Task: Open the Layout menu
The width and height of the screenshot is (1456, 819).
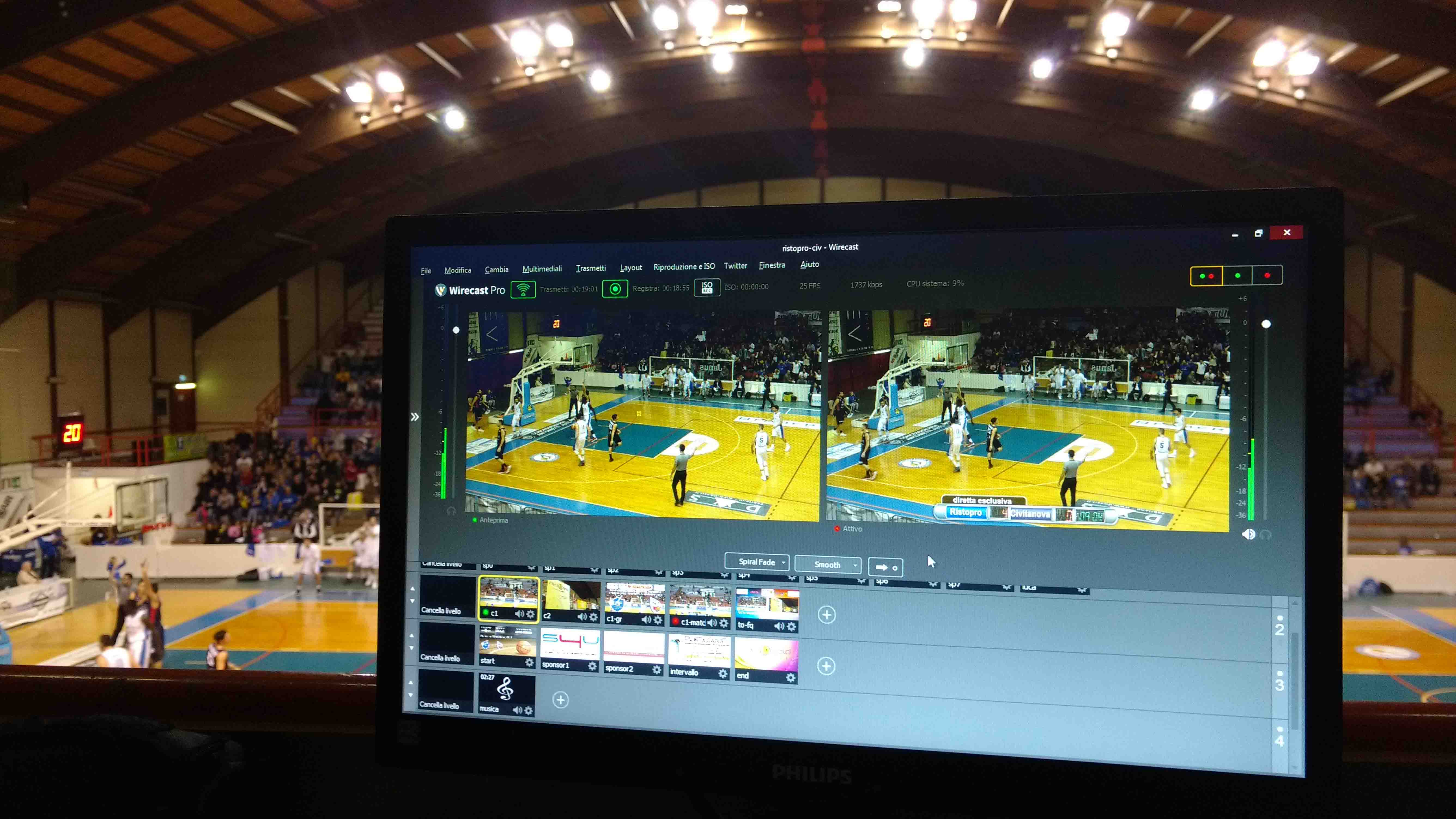Action: point(631,267)
